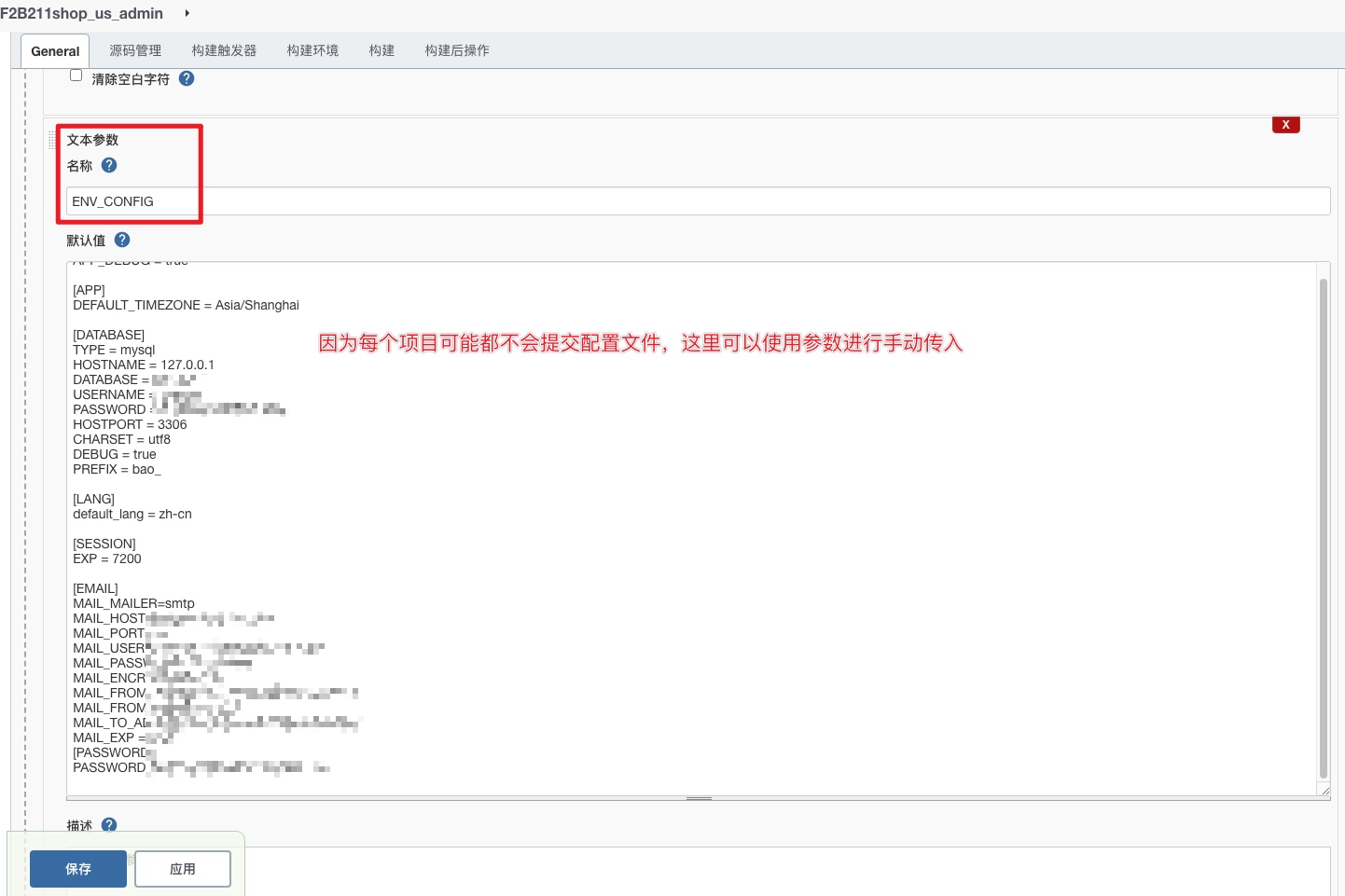Viewport: 1345px width, 896px height.
Task: Click the '[SESSION]' section line
Action: pos(104,544)
